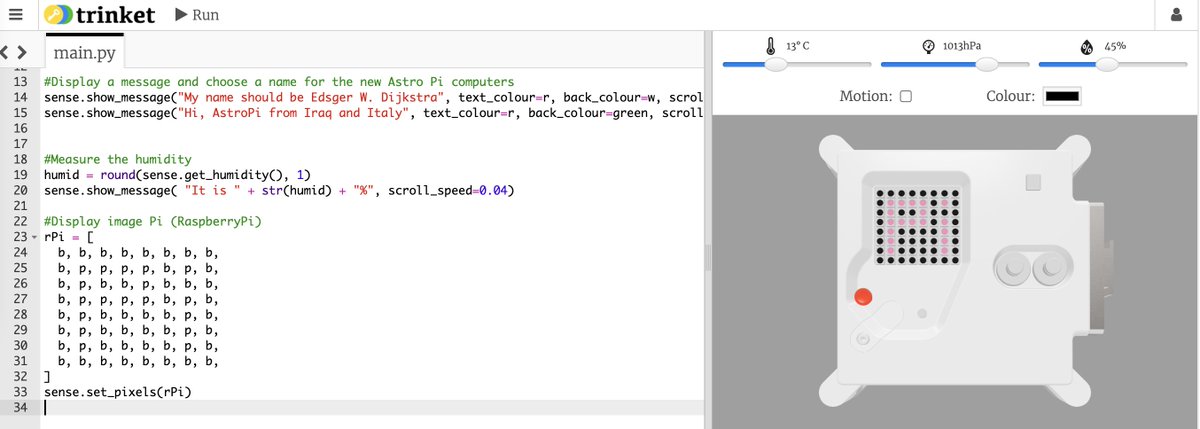The height and width of the screenshot is (429, 1200).
Task: Run the program
Action: (x=196, y=15)
